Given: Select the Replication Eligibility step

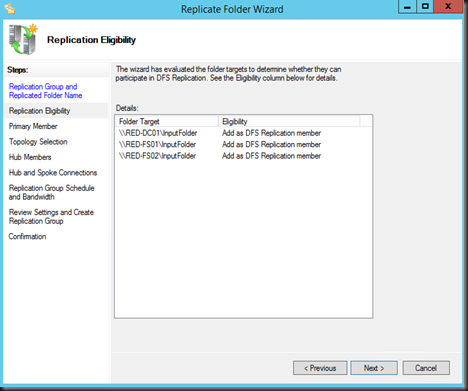Looking at the screenshot, I should [39, 111].
